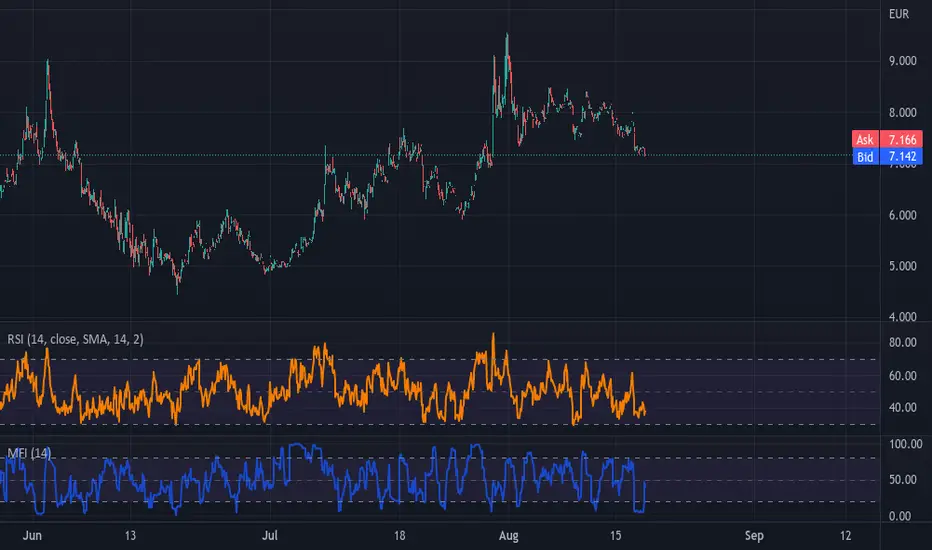The image size is (932, 550).
Task: Click the 5.000 price axis label
Action: click(x=902, y=266)
